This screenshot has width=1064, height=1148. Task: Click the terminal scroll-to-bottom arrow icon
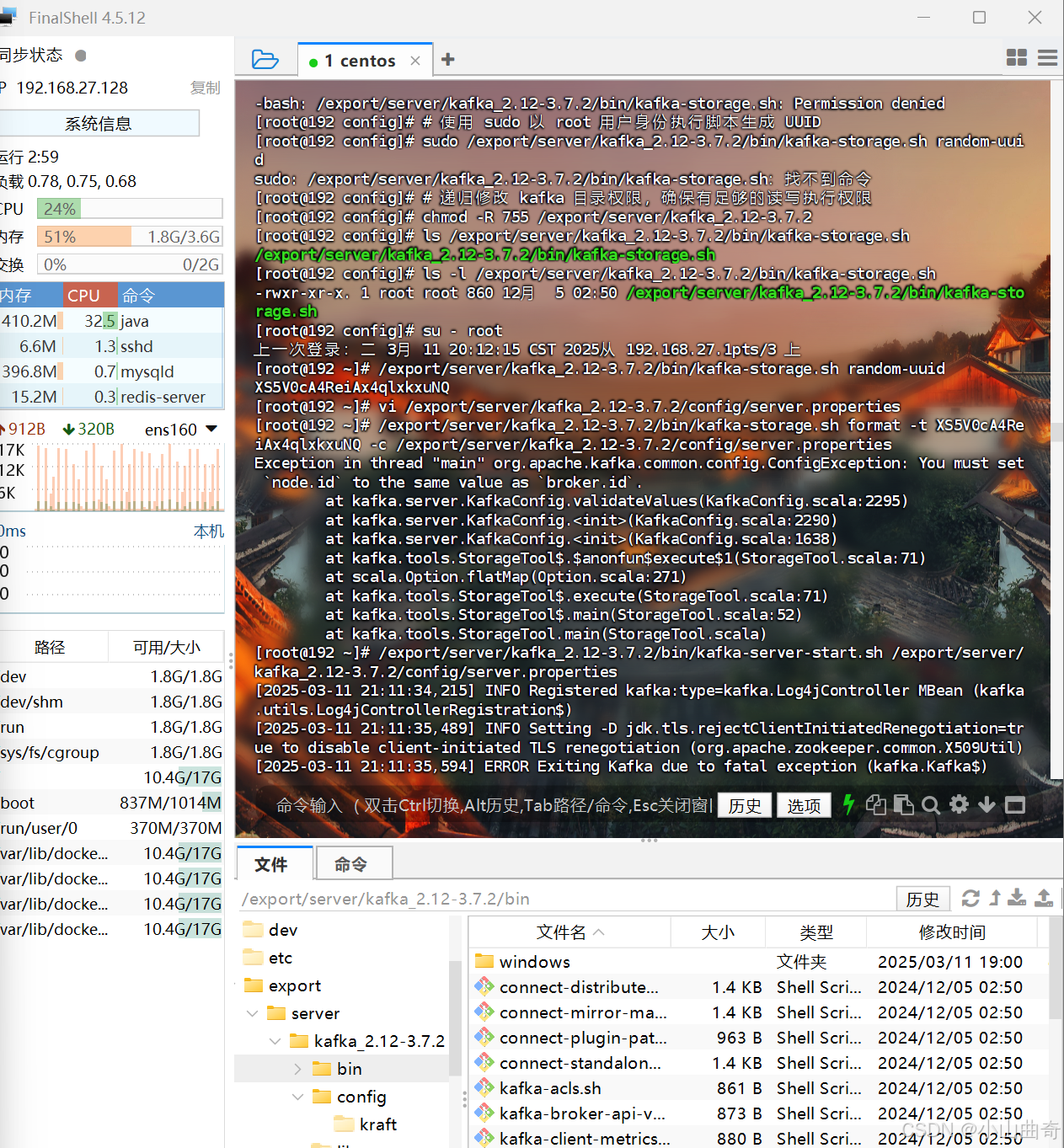(x=986, y=805)
